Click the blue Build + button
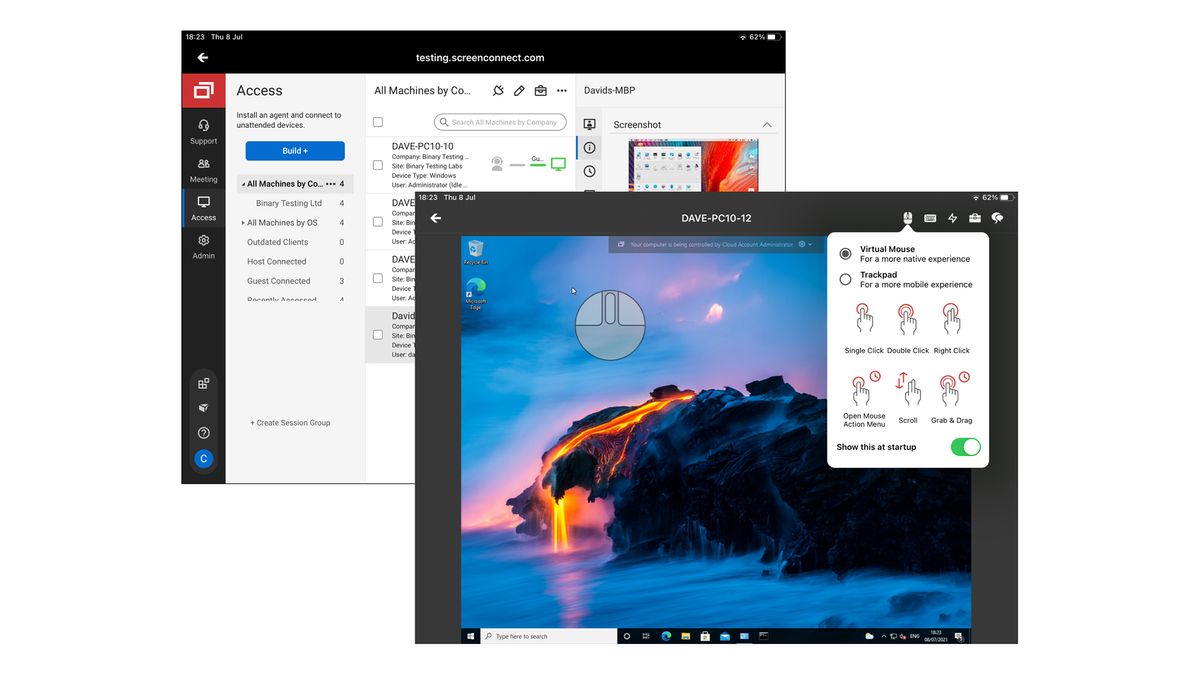Screen dimensions: 1200x675 [294, 150]
